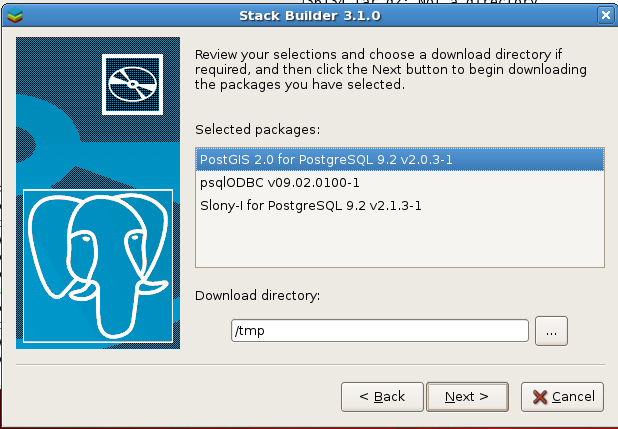618x429 pixels.
Task: Go back with the Back button
Action: [x=382, y=397]
